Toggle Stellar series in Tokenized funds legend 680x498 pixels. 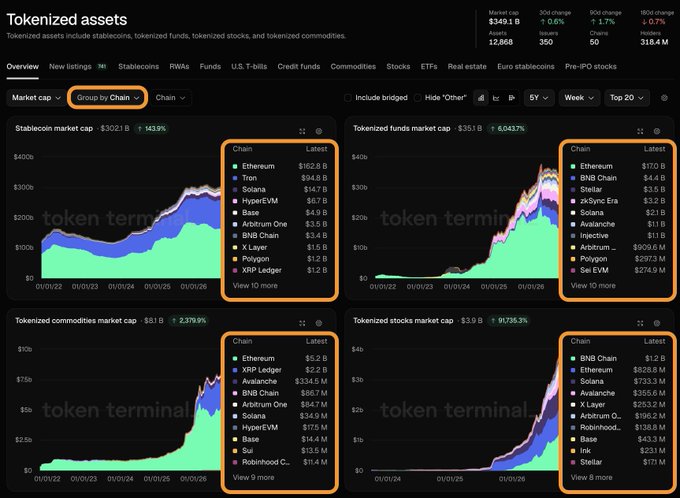click(x=618, y=190)
